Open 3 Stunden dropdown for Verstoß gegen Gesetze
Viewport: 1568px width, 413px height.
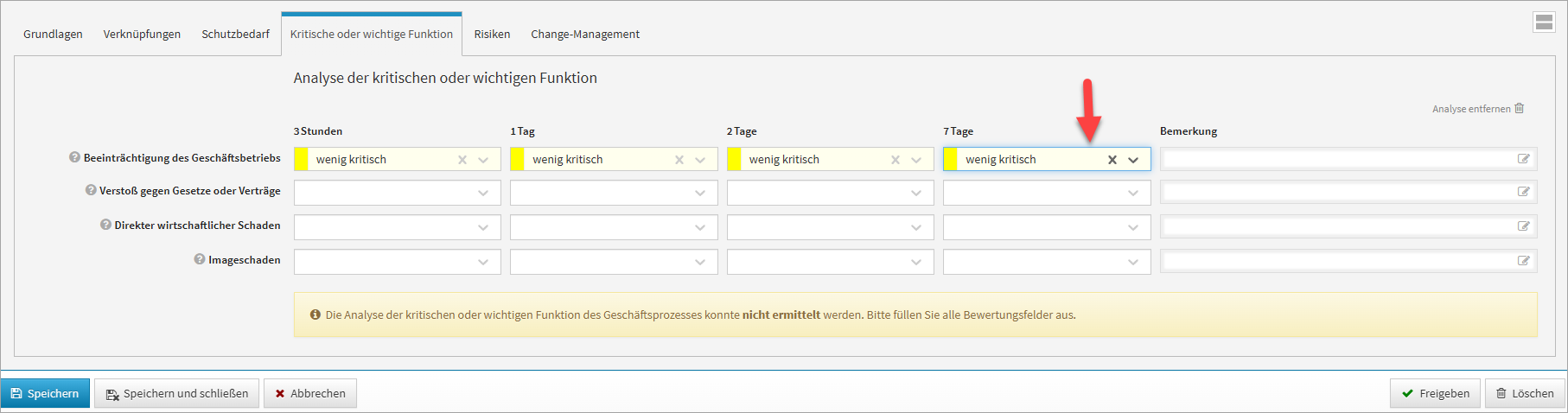[x=483, y=193]
